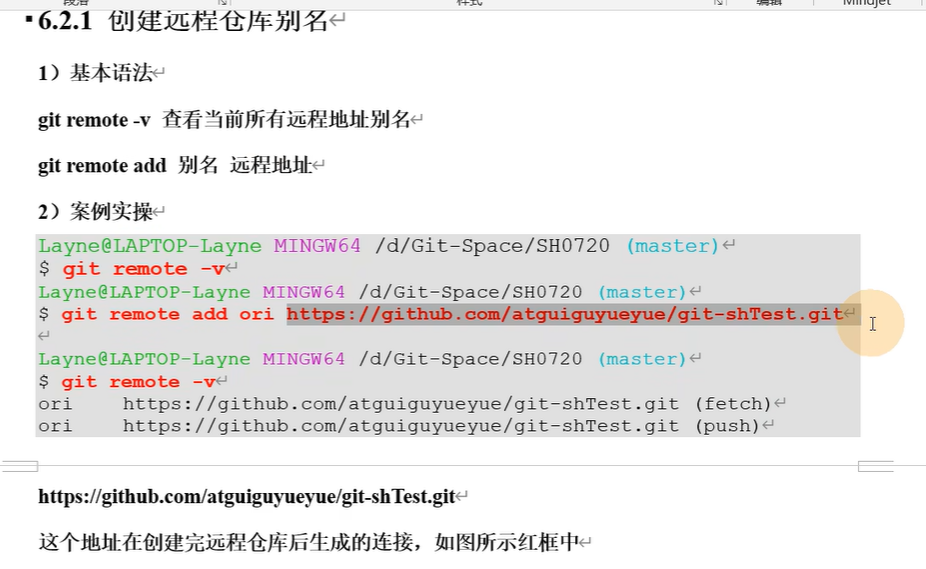Click the phrase 如图所示红框中

click(x=506, y=542)
